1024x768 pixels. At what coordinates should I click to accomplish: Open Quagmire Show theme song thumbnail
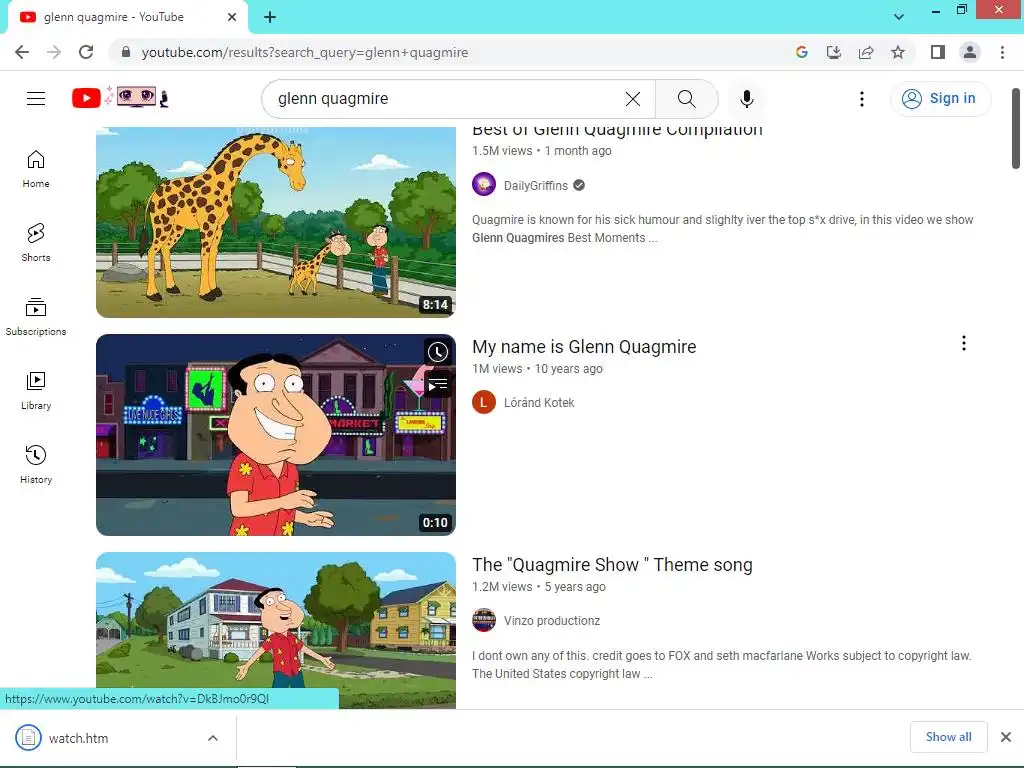276,630
